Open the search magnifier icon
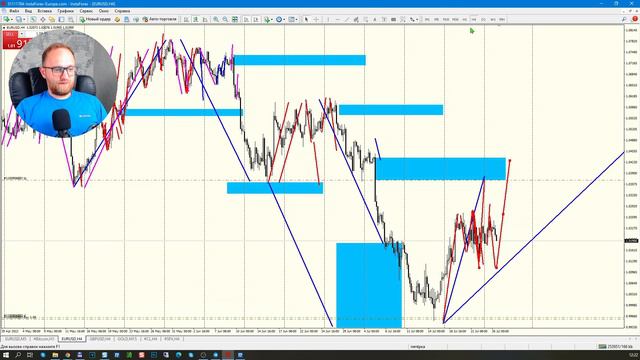This screenshot has width=640, height=360. point(624,19)
